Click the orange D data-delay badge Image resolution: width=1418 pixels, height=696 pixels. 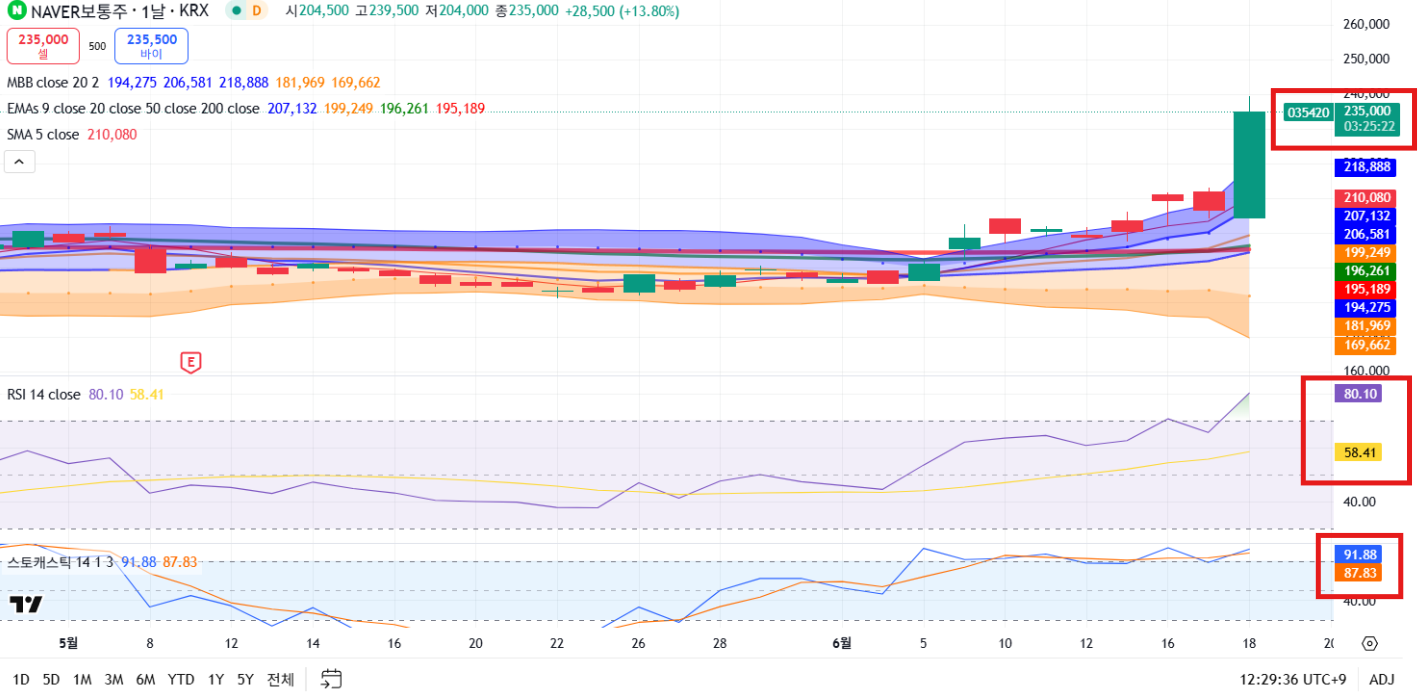click(x=257, y=11)
